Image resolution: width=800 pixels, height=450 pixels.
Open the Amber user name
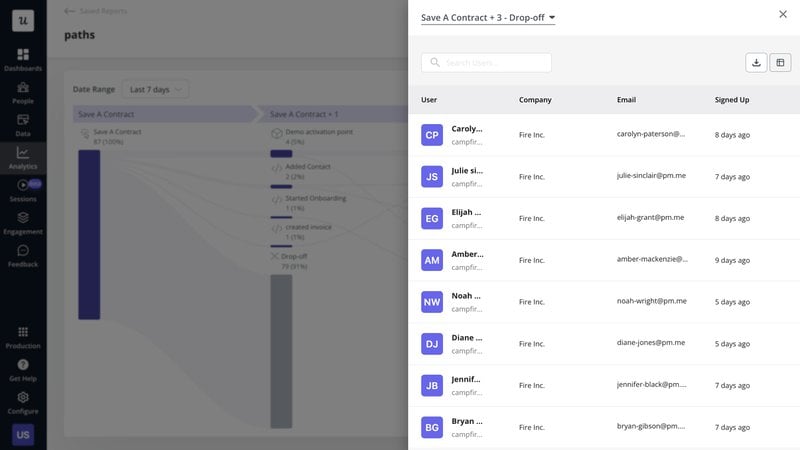(x=467, y=254)
